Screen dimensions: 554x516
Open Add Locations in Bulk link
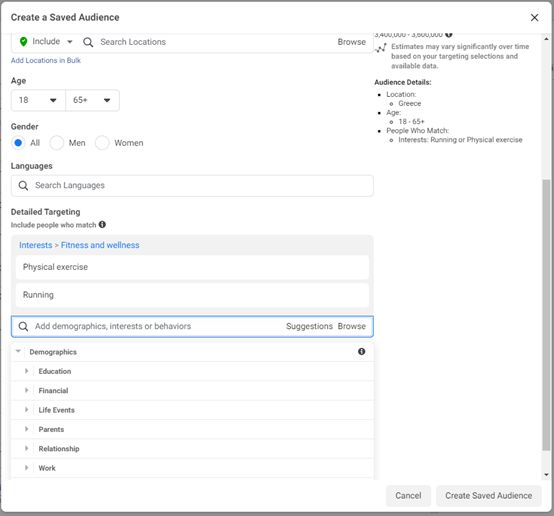[x=46, y=60]
